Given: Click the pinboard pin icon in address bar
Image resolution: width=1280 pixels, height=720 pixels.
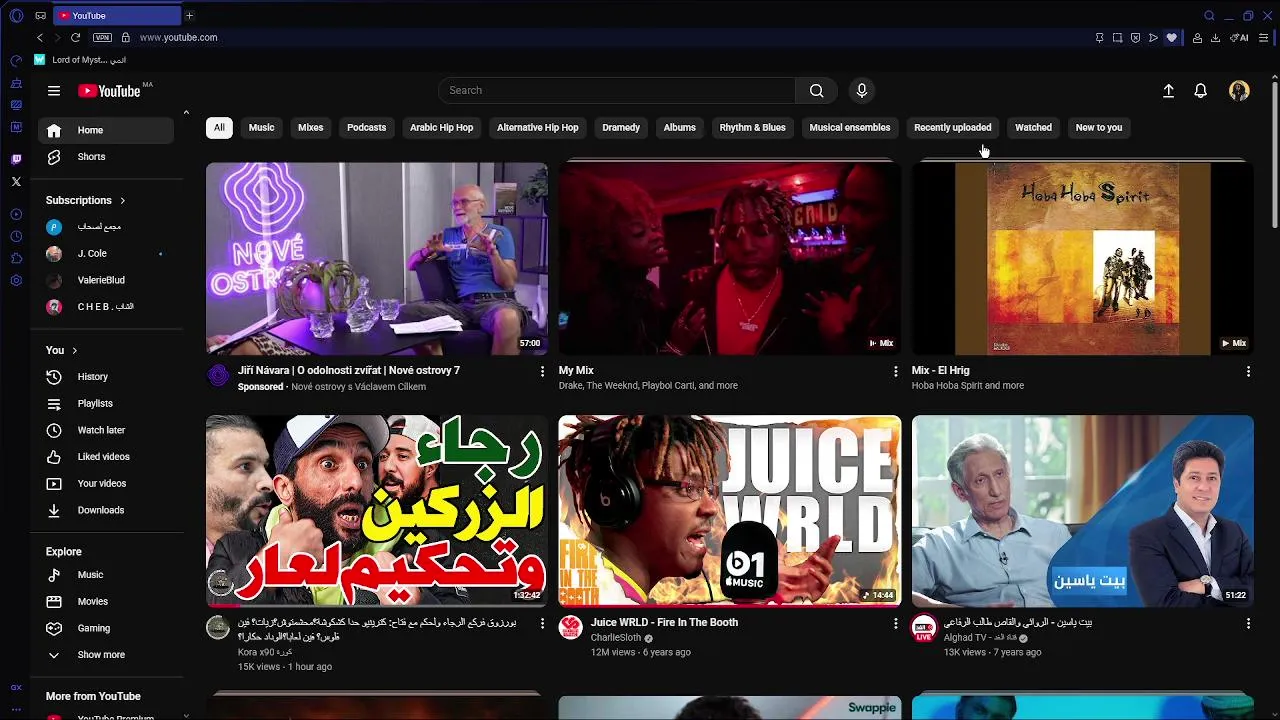Looking at the screenshot, I should [1099, 37].
